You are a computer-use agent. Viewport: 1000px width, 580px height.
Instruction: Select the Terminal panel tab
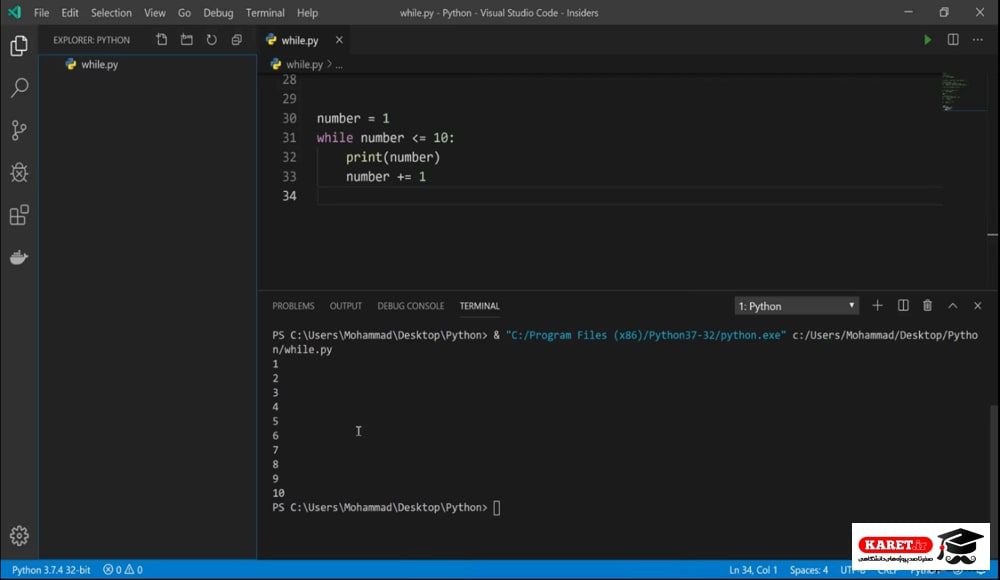(x=480, y=306)
